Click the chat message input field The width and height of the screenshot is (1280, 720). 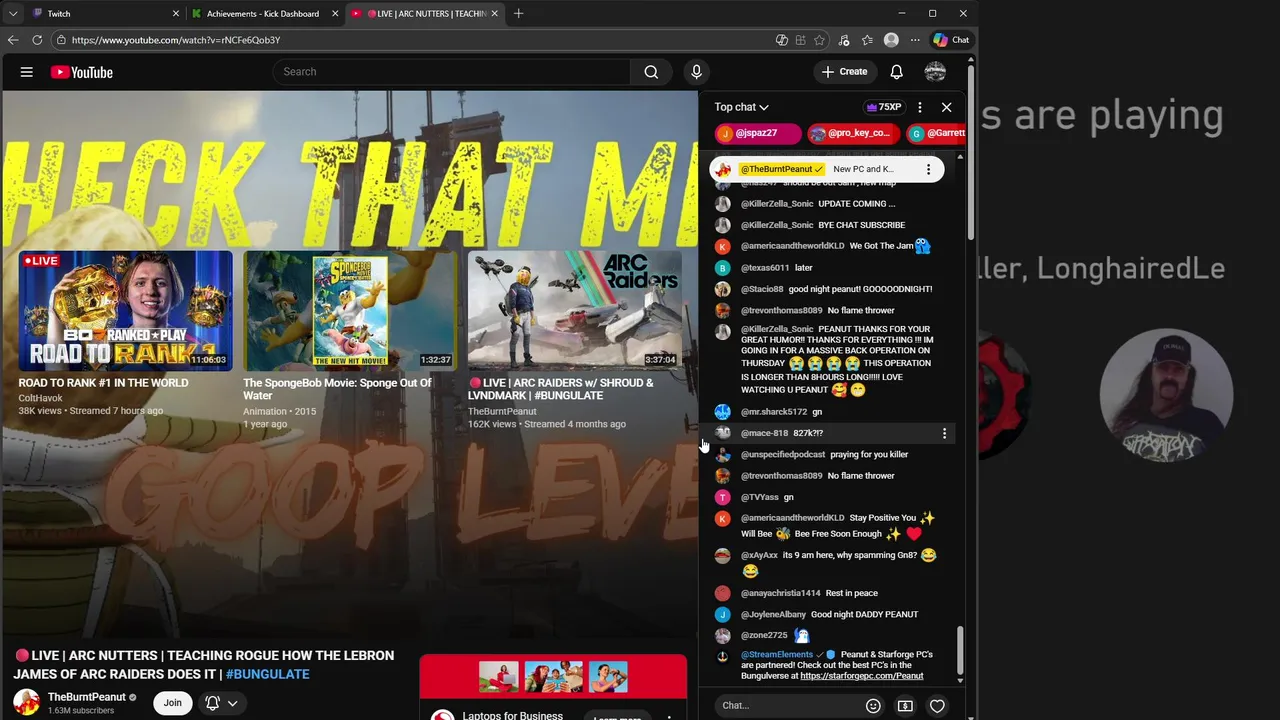click(790, 706)
